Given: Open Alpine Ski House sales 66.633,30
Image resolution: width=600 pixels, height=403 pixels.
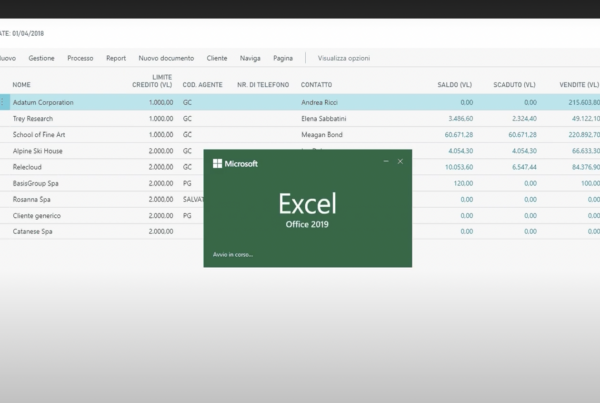Looking at the screenshot, I should (586, 151).
